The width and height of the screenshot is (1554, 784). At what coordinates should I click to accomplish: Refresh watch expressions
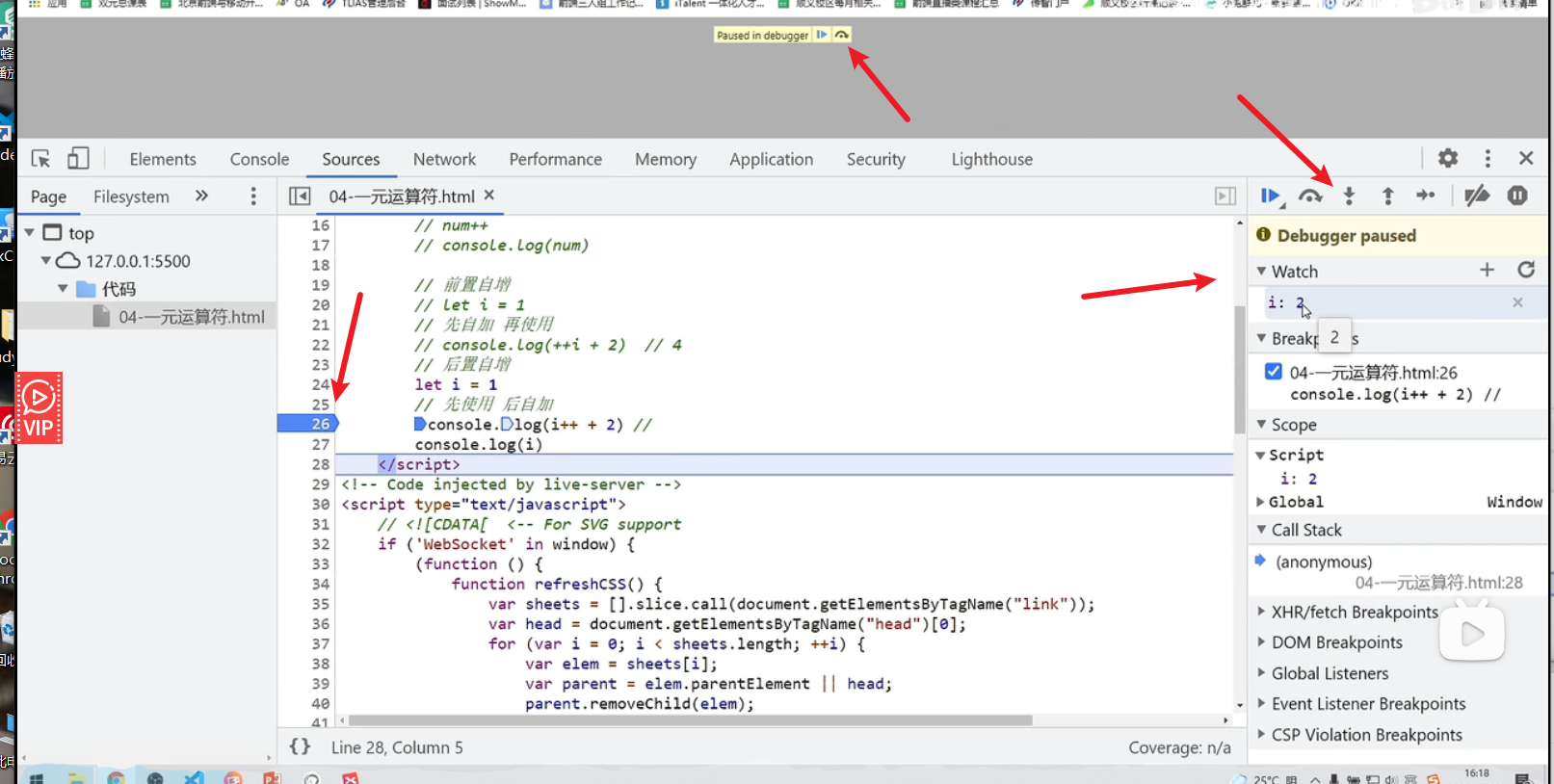tap(1526, 270)
